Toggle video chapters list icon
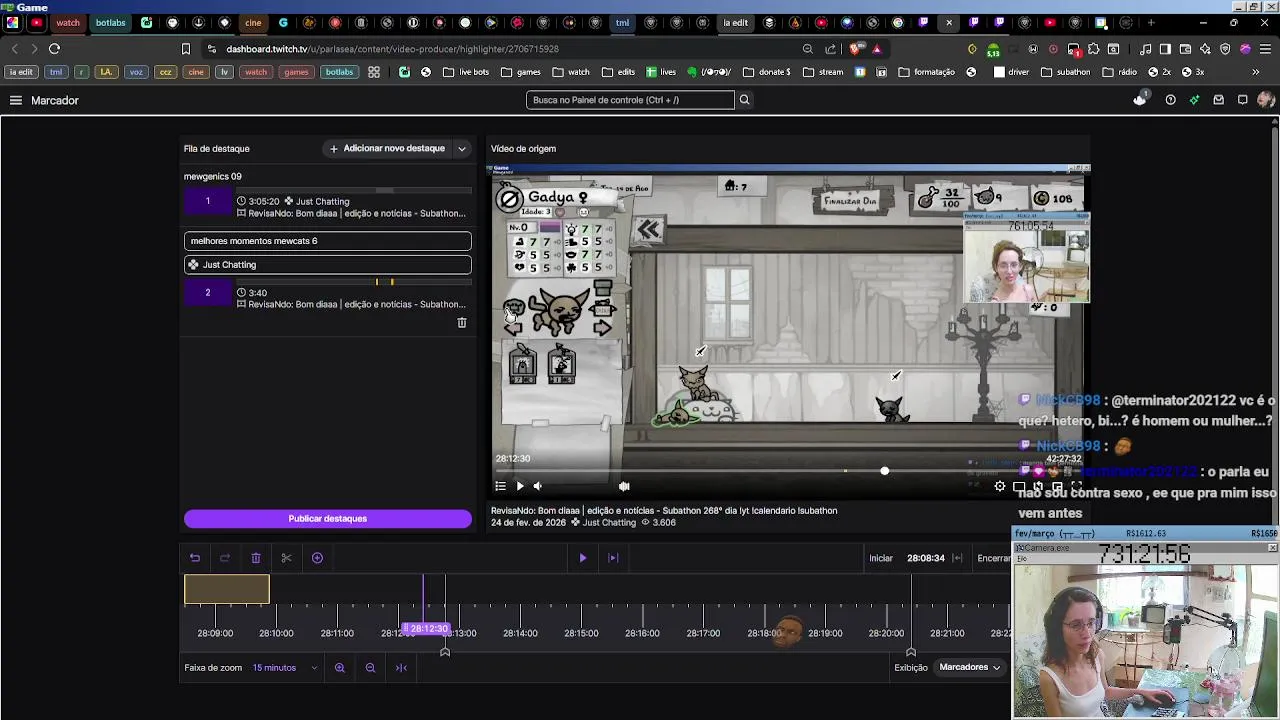The height and width of the screenshot is (720, 1280). tap(501, 486)
